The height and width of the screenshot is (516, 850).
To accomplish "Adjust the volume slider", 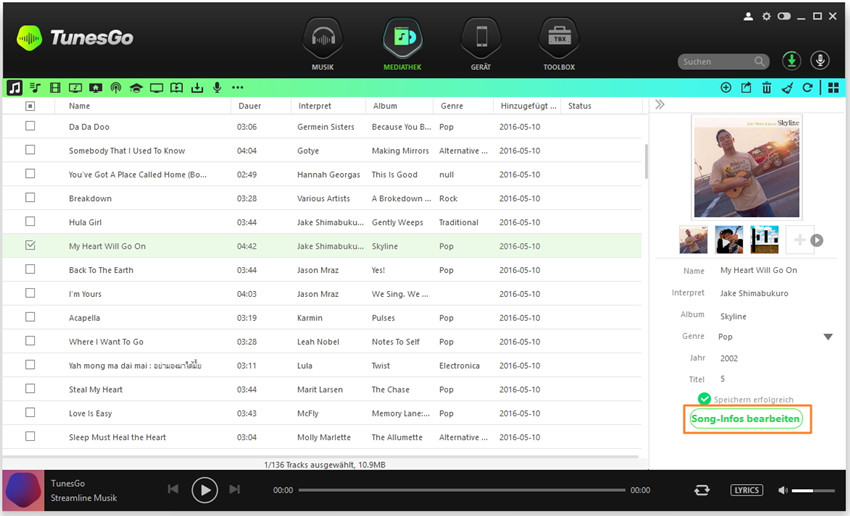I will pyautogui.click(x=813, y=491).
